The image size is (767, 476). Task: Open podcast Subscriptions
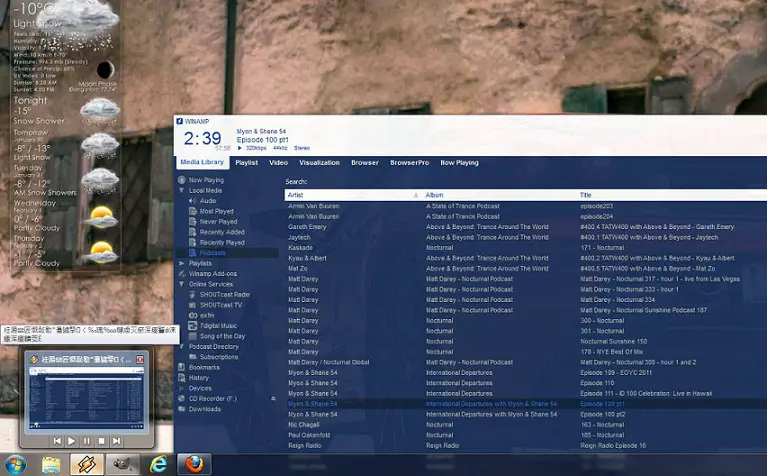219,357
